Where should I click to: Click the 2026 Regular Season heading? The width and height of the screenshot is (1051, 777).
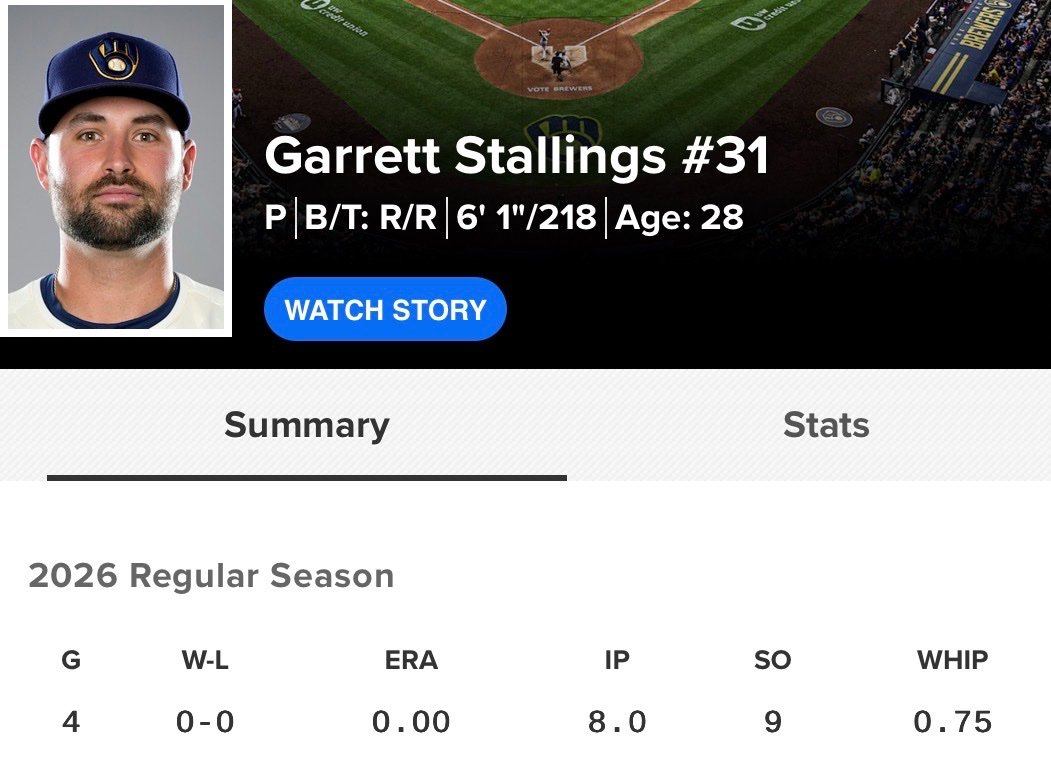(211, 576)
